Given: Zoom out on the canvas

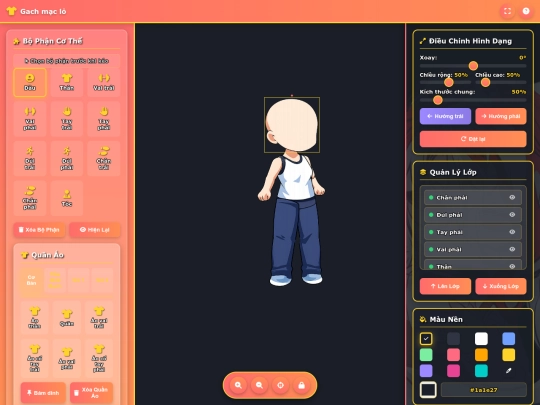Looking at the screenshot, I should click(259, 385).
